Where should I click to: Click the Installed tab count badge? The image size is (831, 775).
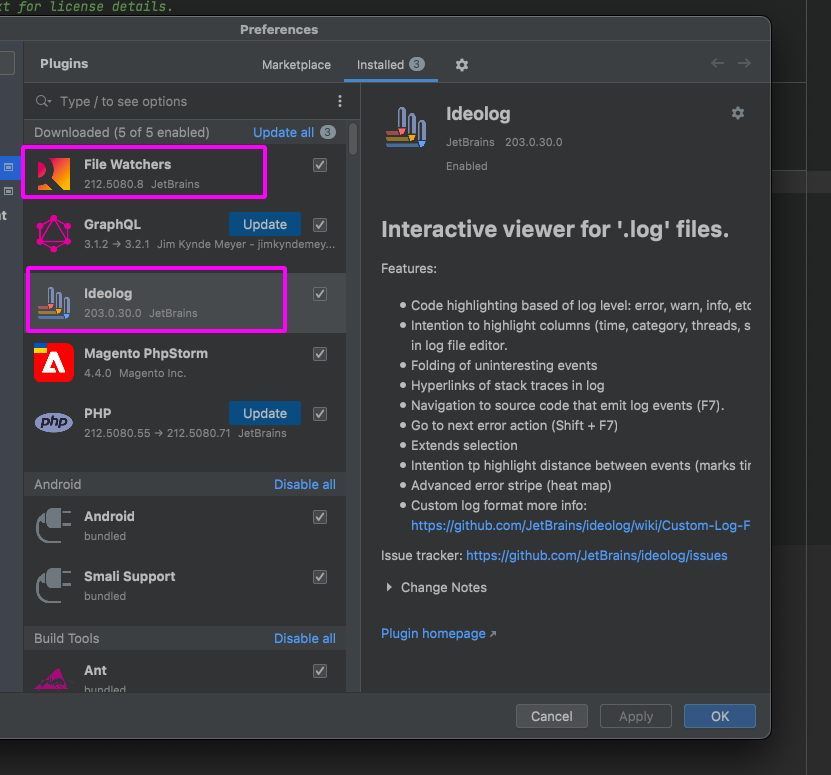[417, 64]
